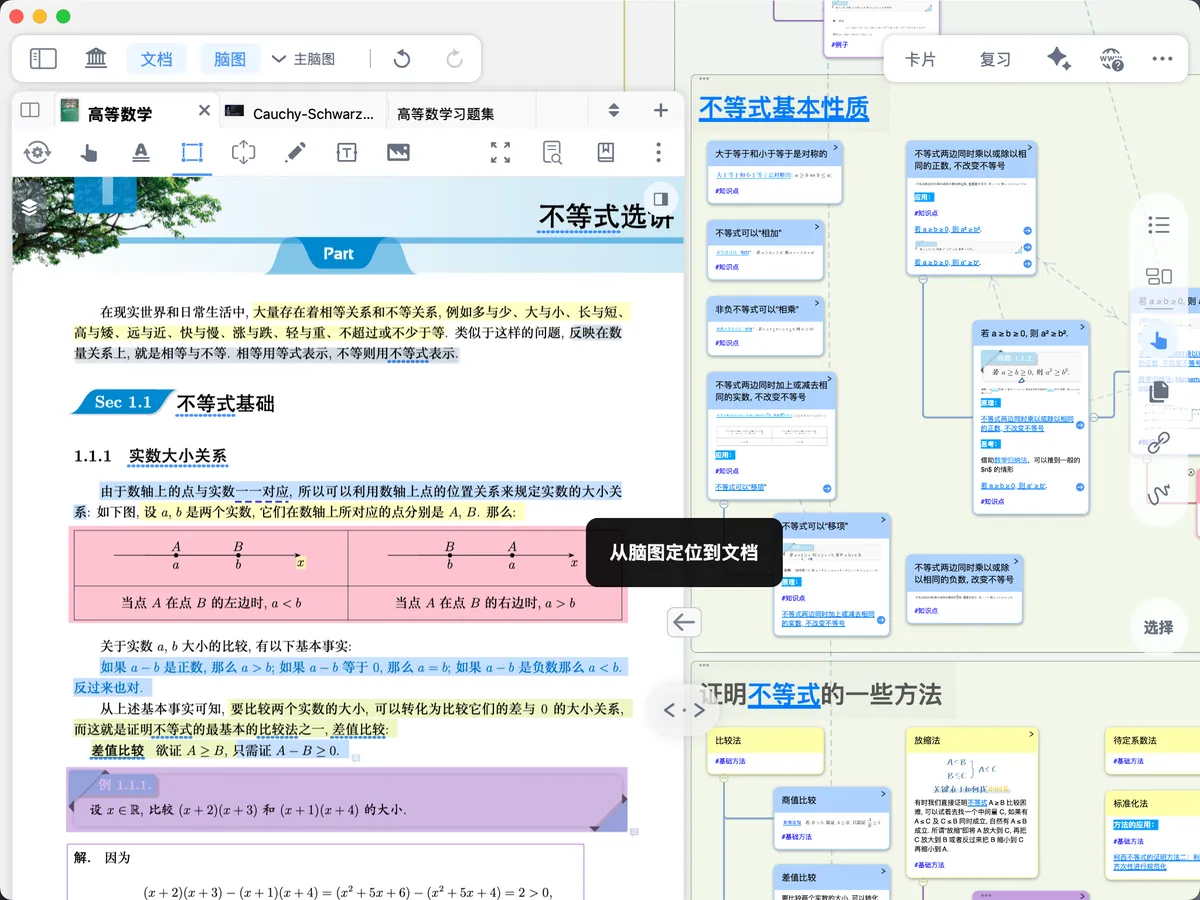This screenshot has width=1200, height=900.
Task: Toggle the 选择 selection mode
Action: (1158, 628)
